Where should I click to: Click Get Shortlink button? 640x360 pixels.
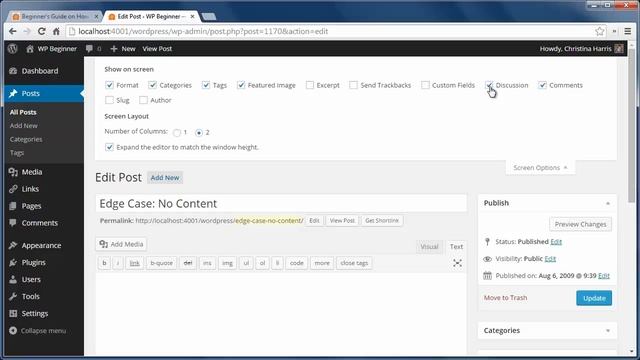tap(382, 220)
